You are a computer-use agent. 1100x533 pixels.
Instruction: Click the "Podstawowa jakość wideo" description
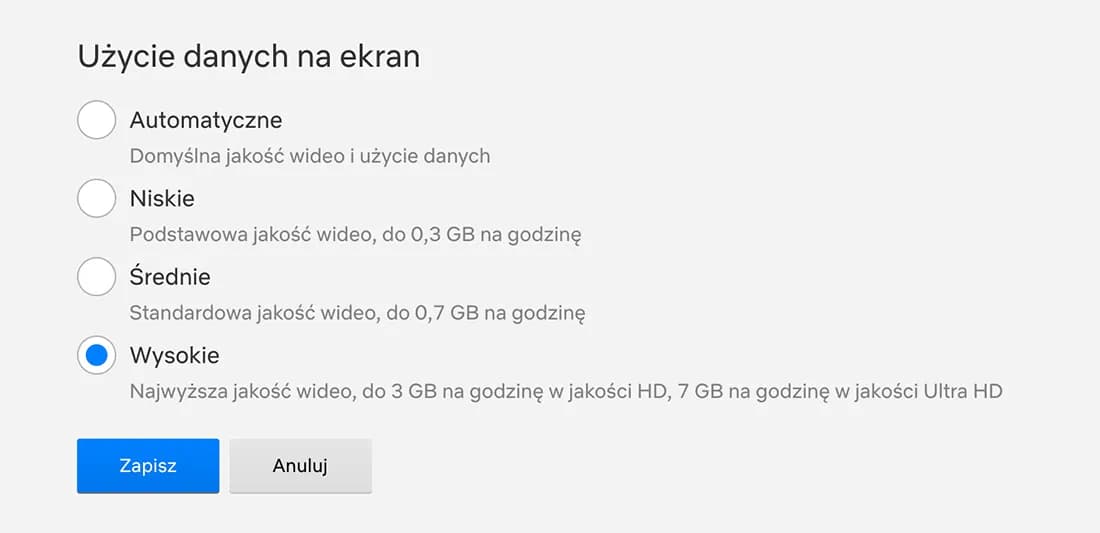[355, 235]
